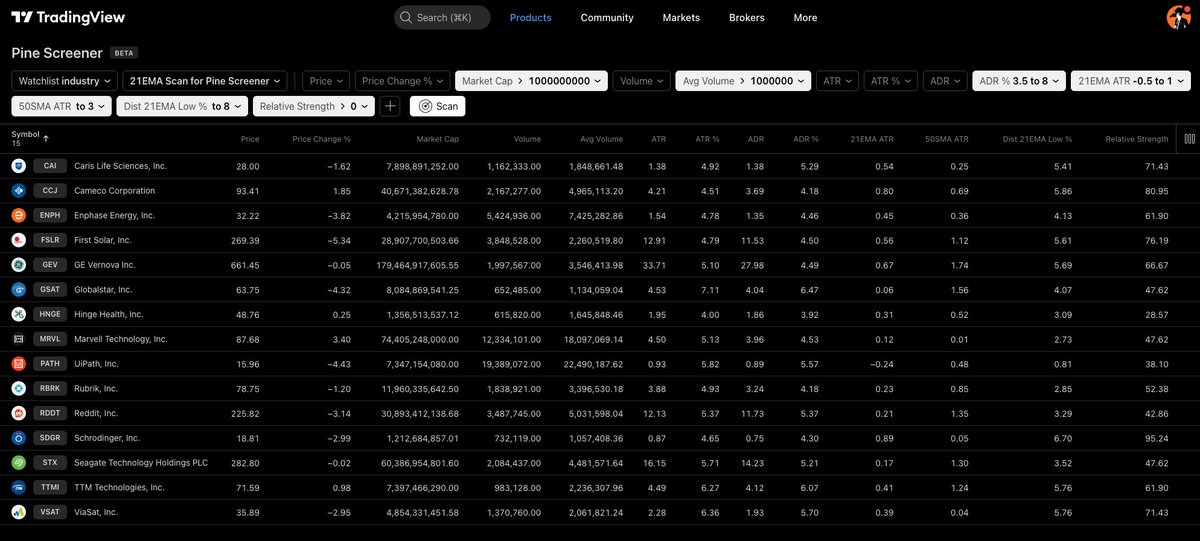The width and height of the screenshot is (1200, 541).
Task: Click the First Solar logo icon
Action: 18,240
